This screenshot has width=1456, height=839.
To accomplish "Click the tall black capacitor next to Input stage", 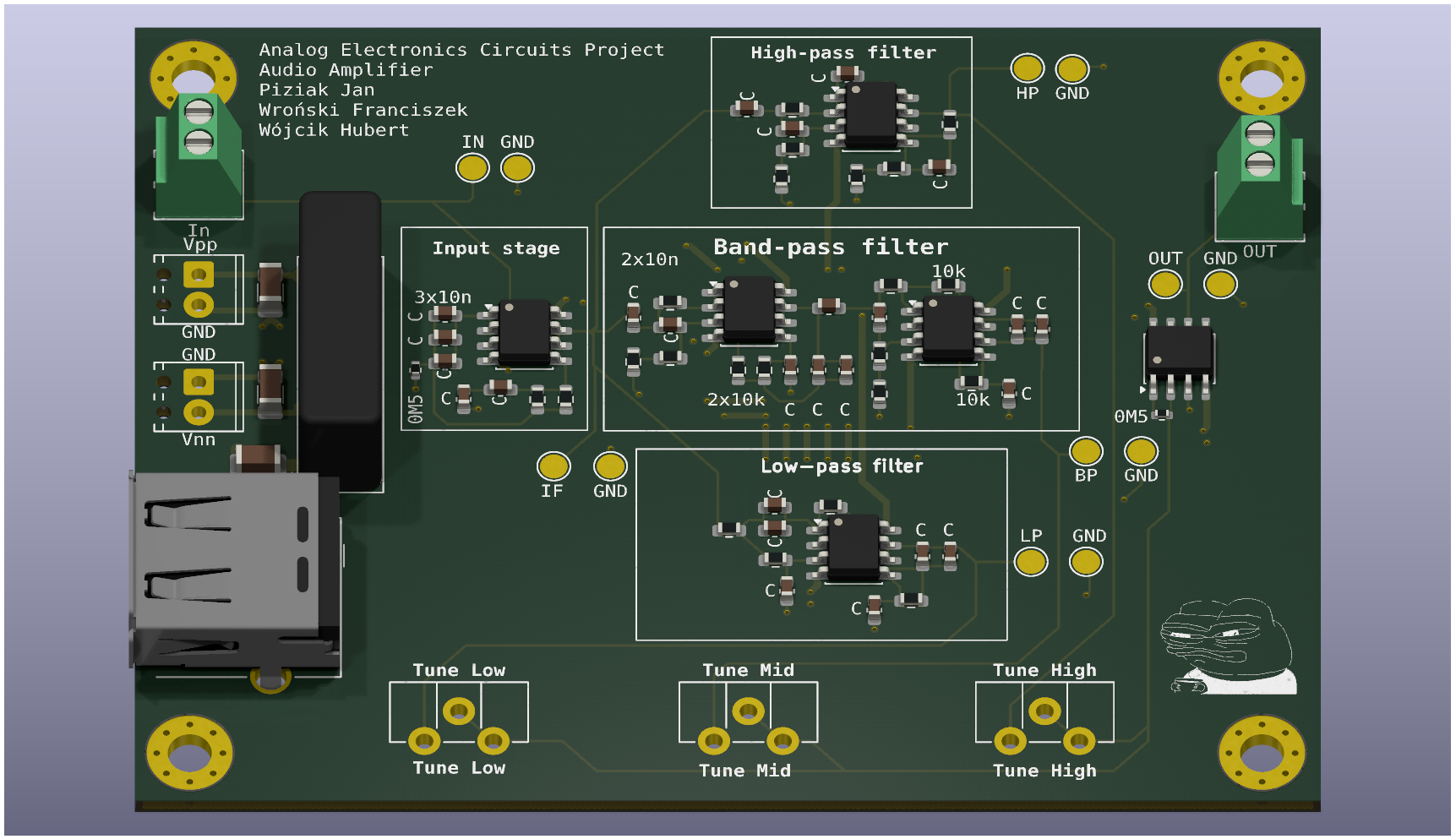I will click(x=341, y=338).
